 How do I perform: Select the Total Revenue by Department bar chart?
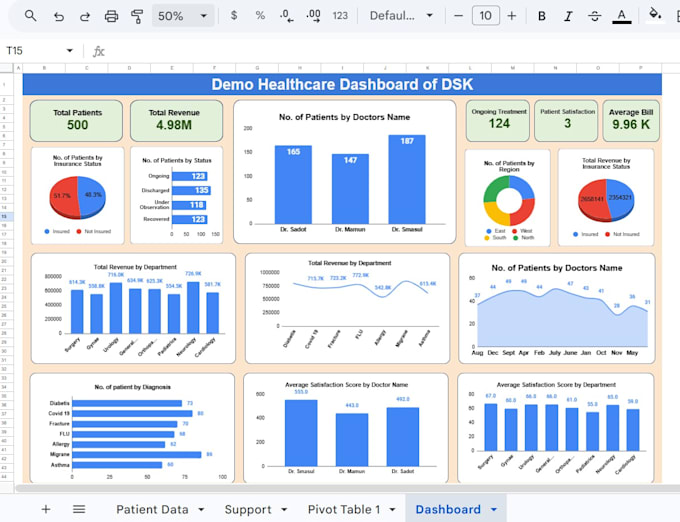click(x=133, y=309)
